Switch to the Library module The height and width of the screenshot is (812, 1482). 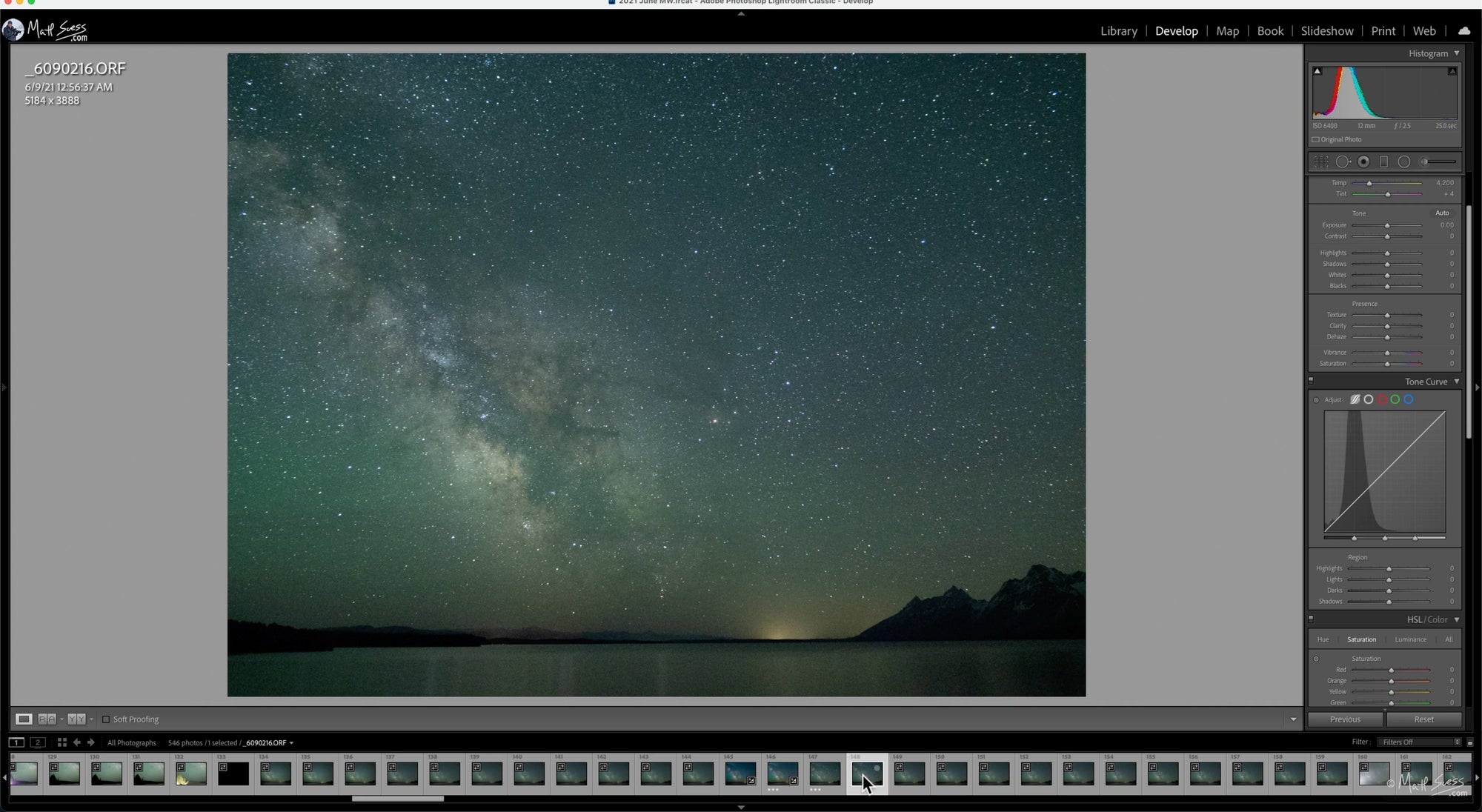coord(1118,31)
